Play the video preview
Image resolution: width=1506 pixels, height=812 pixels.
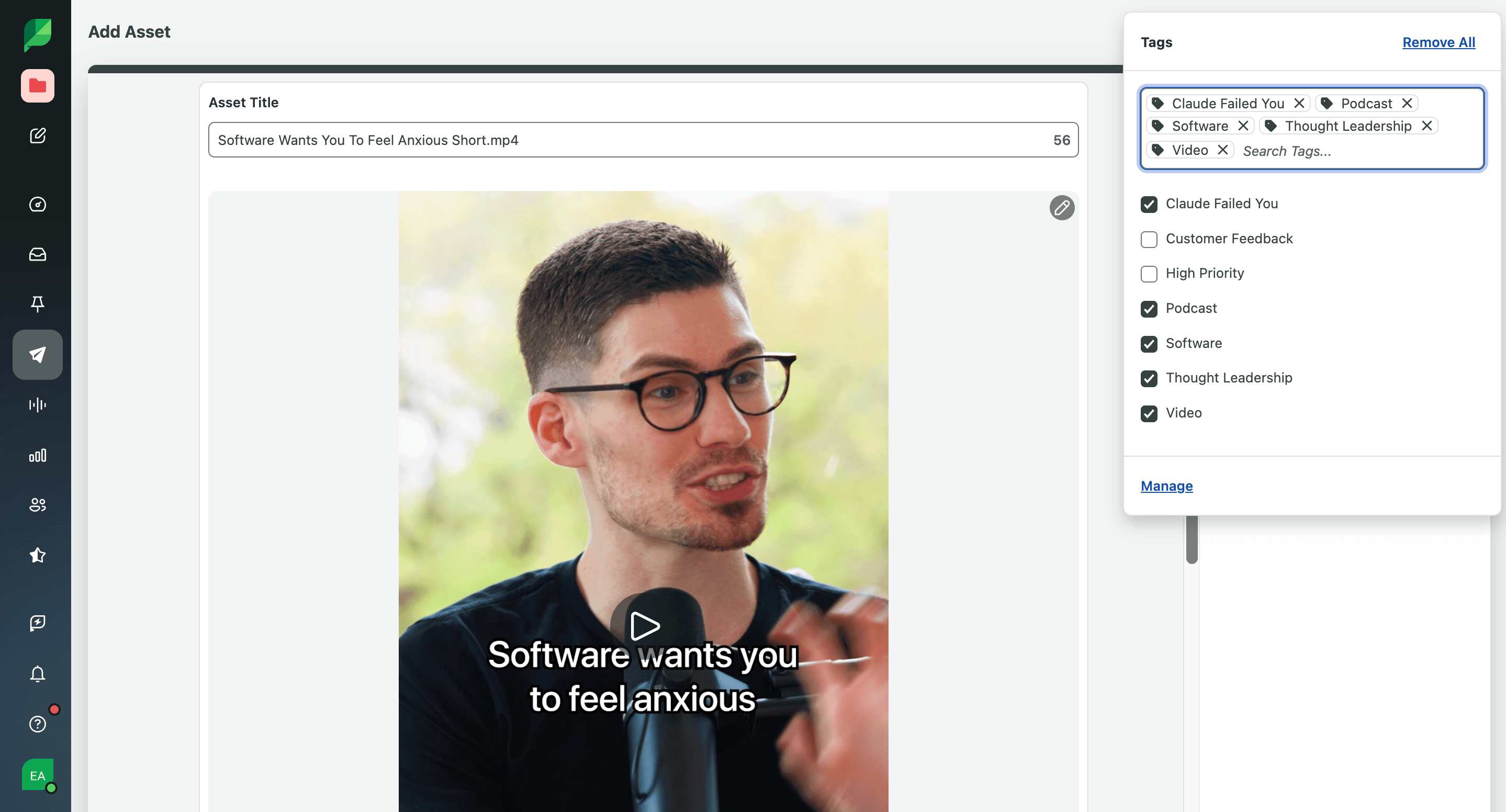pos(644,626)
